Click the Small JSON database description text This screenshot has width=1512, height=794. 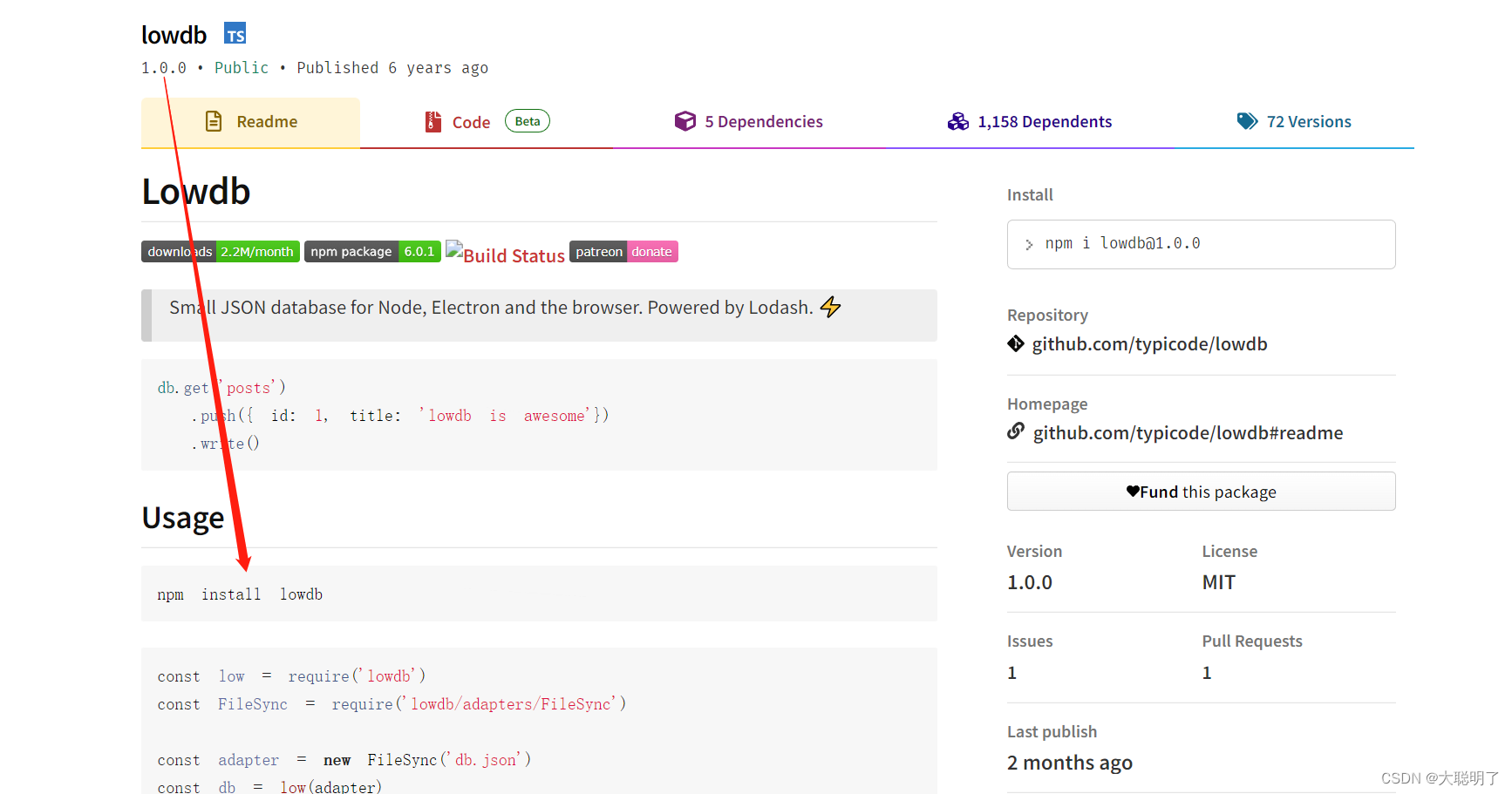[x=491, y=308]
